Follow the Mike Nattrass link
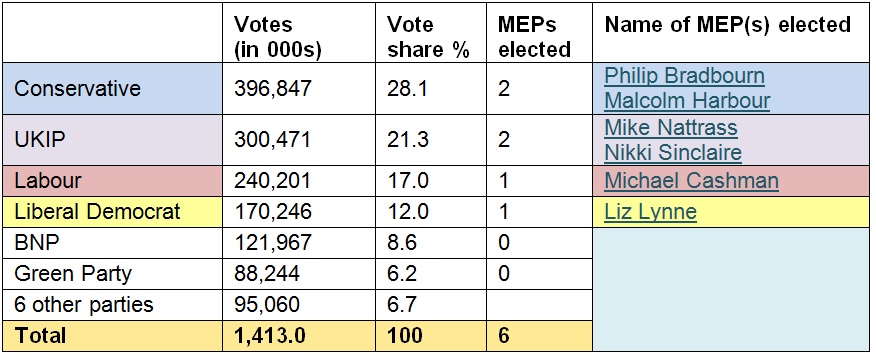 tap(671, 127)
